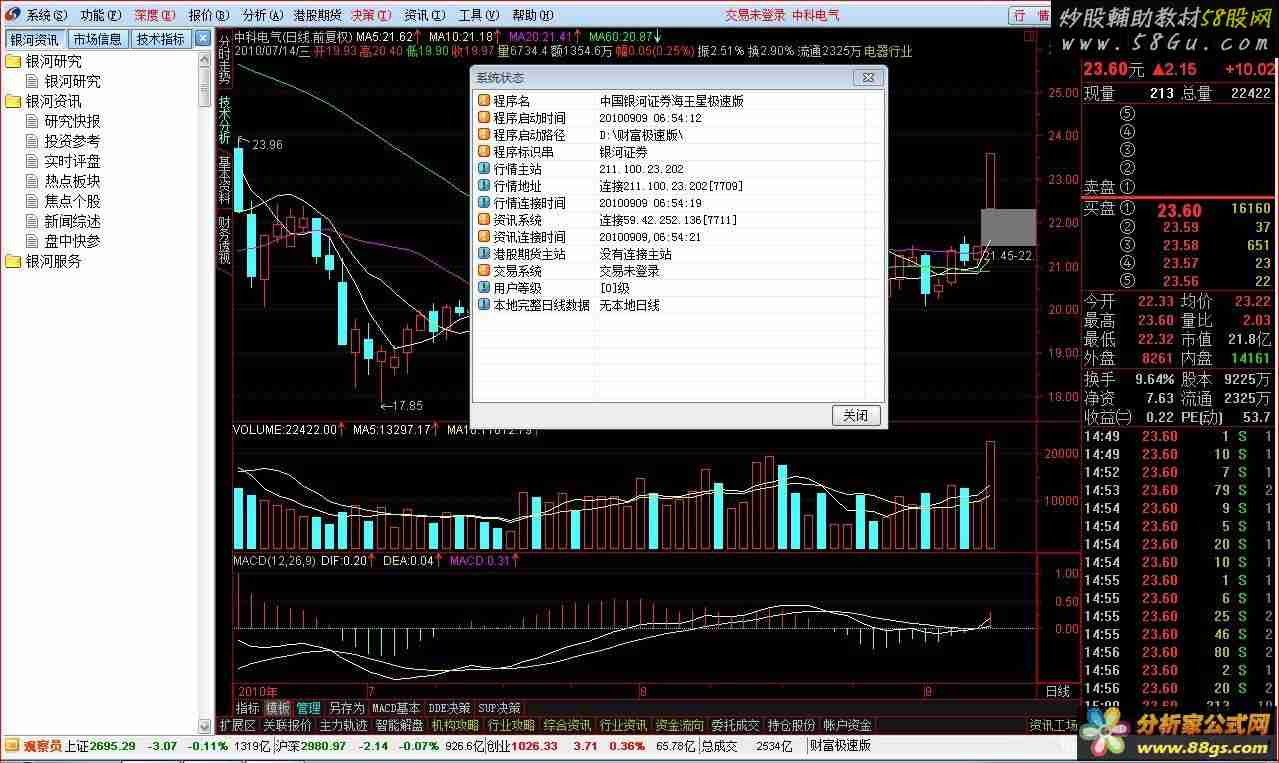Click the 资讯工场 button
Screen dimensions: 1279x763
(x=1053, y=725)
